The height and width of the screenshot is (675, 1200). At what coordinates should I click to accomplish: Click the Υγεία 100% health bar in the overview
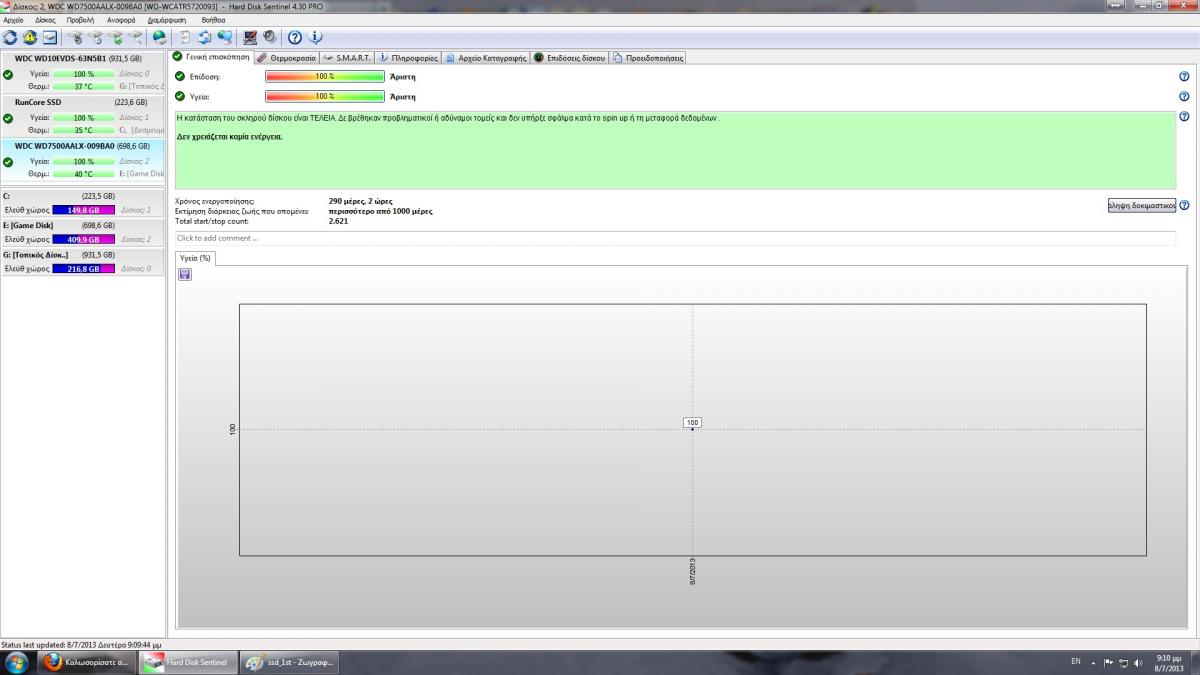325,96
